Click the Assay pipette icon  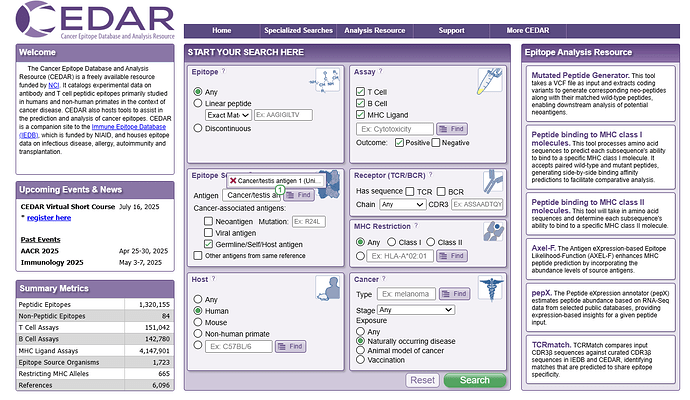pos(490,80)
